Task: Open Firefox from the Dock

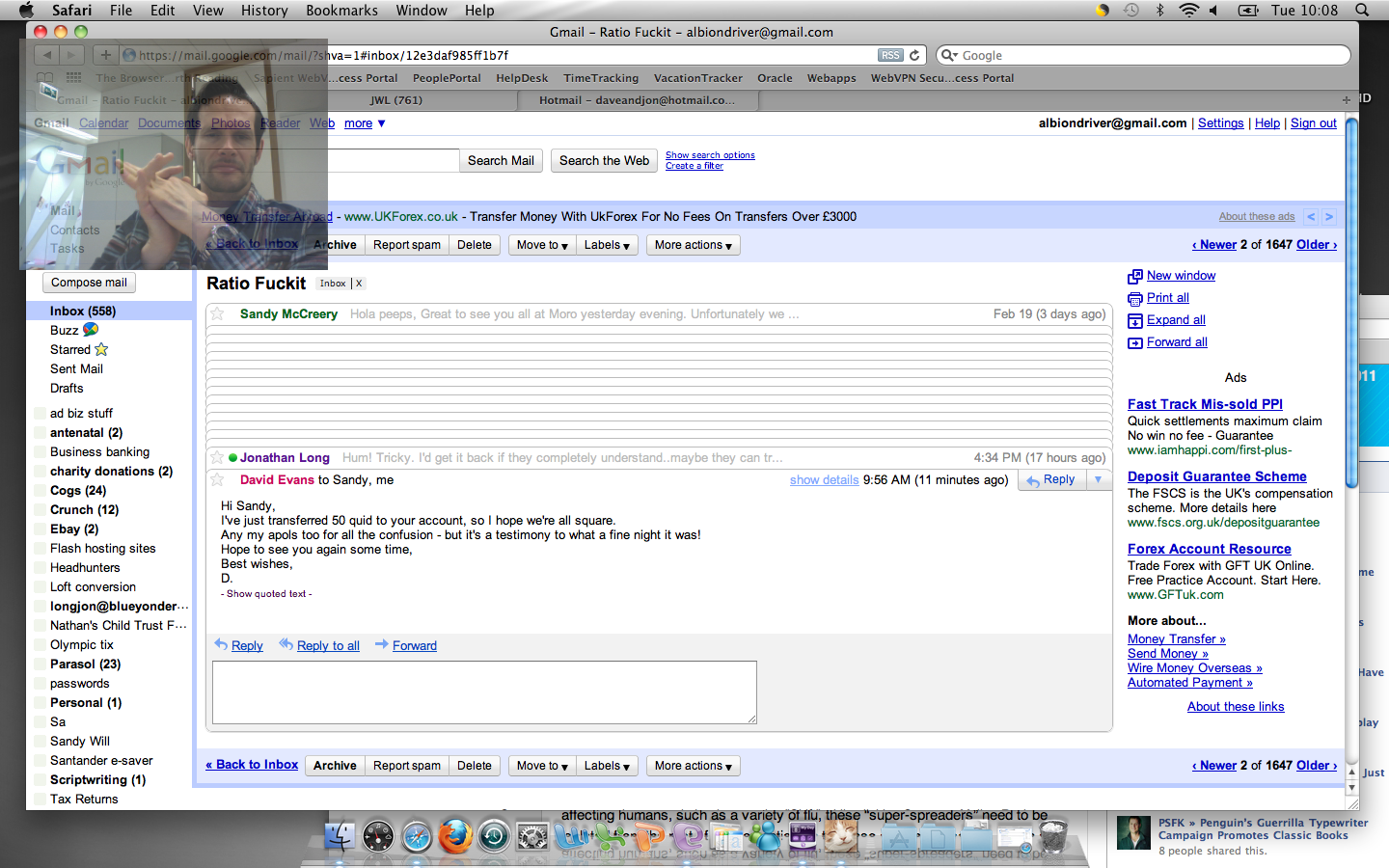Action: 454,836
